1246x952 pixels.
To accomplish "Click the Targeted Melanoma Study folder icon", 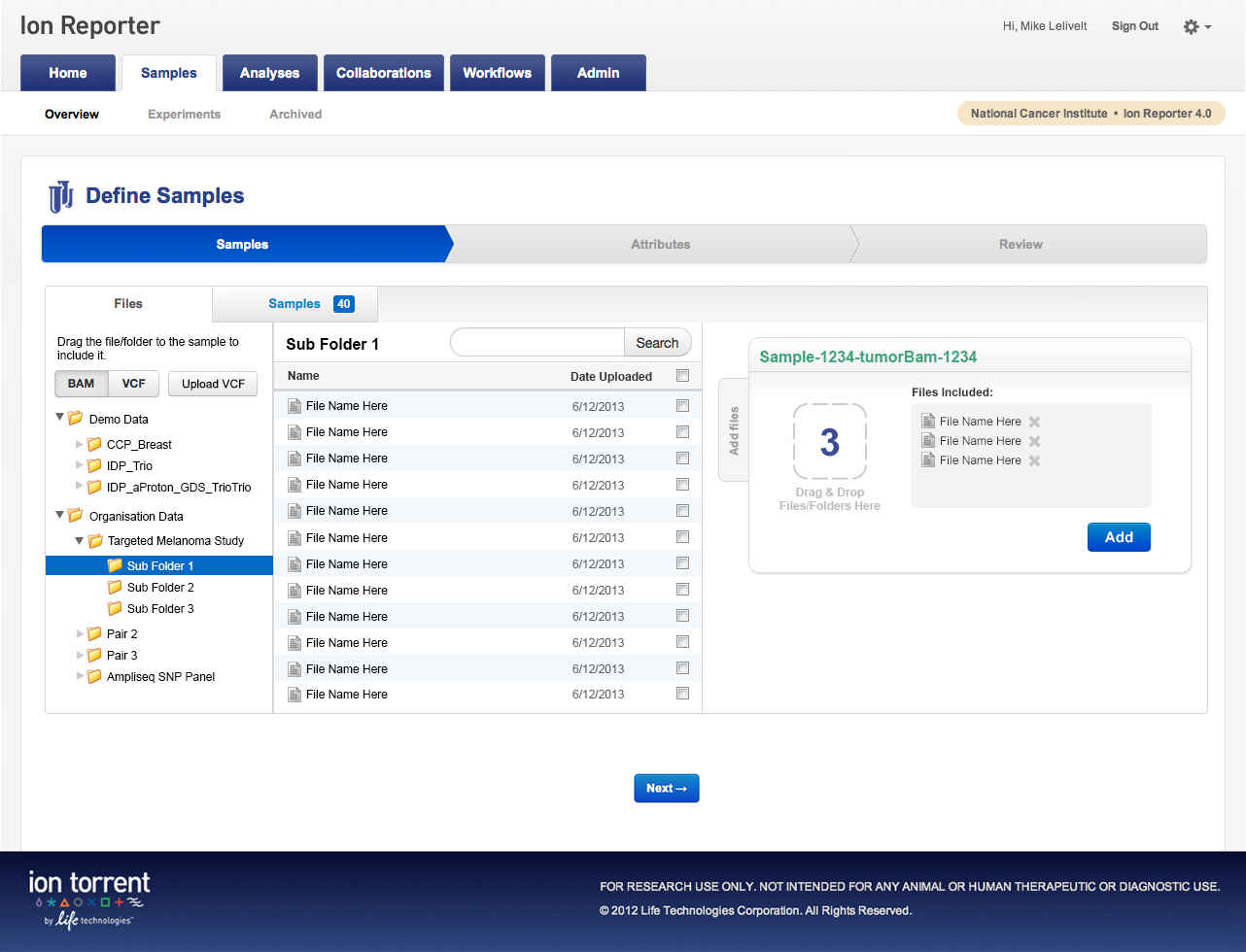I will point(95,540).
